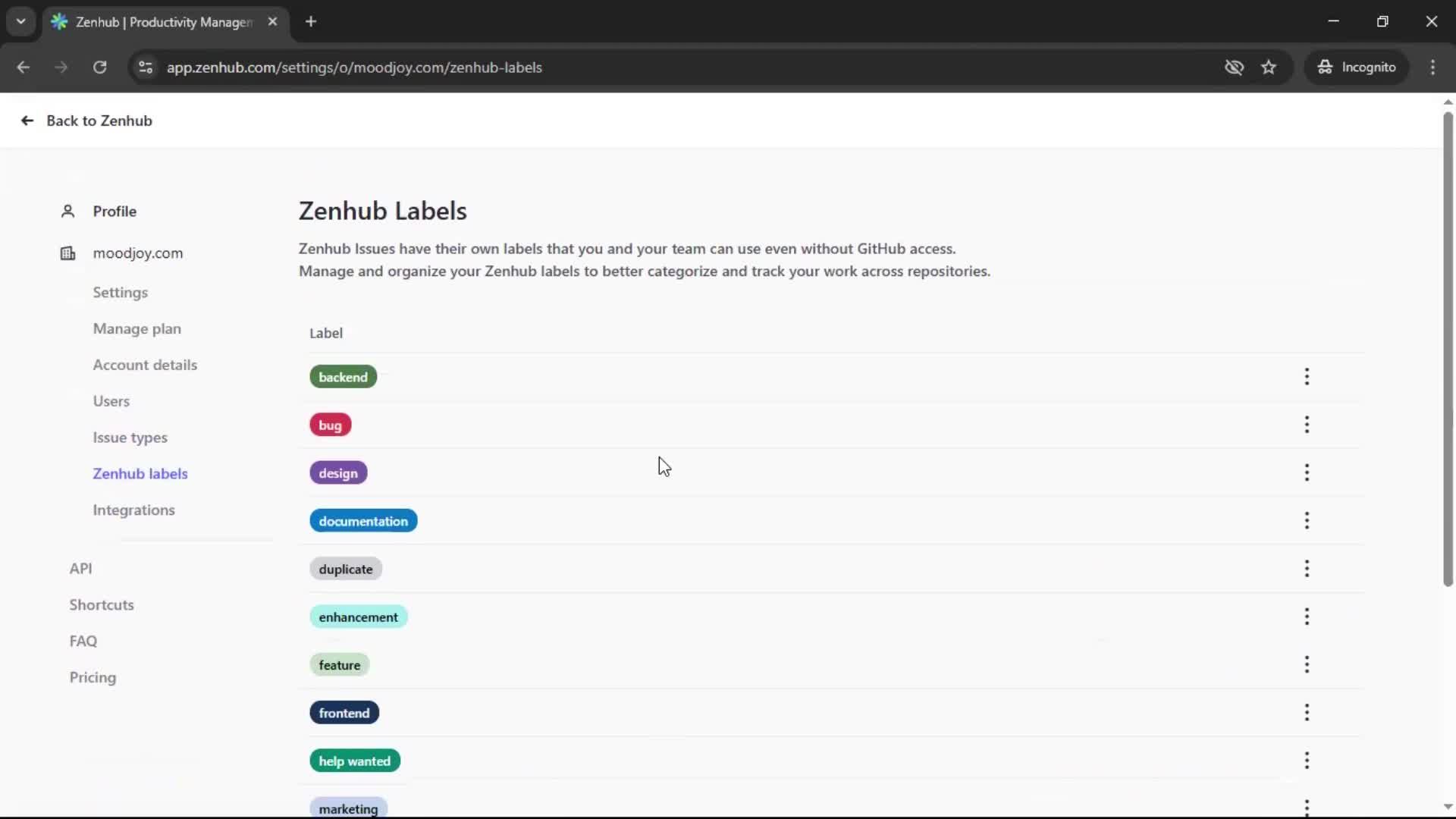Viewport: 1456px width, 819px height.
Task: Click the Incognito mode indicator
Action: click(x=1357, y=67)
